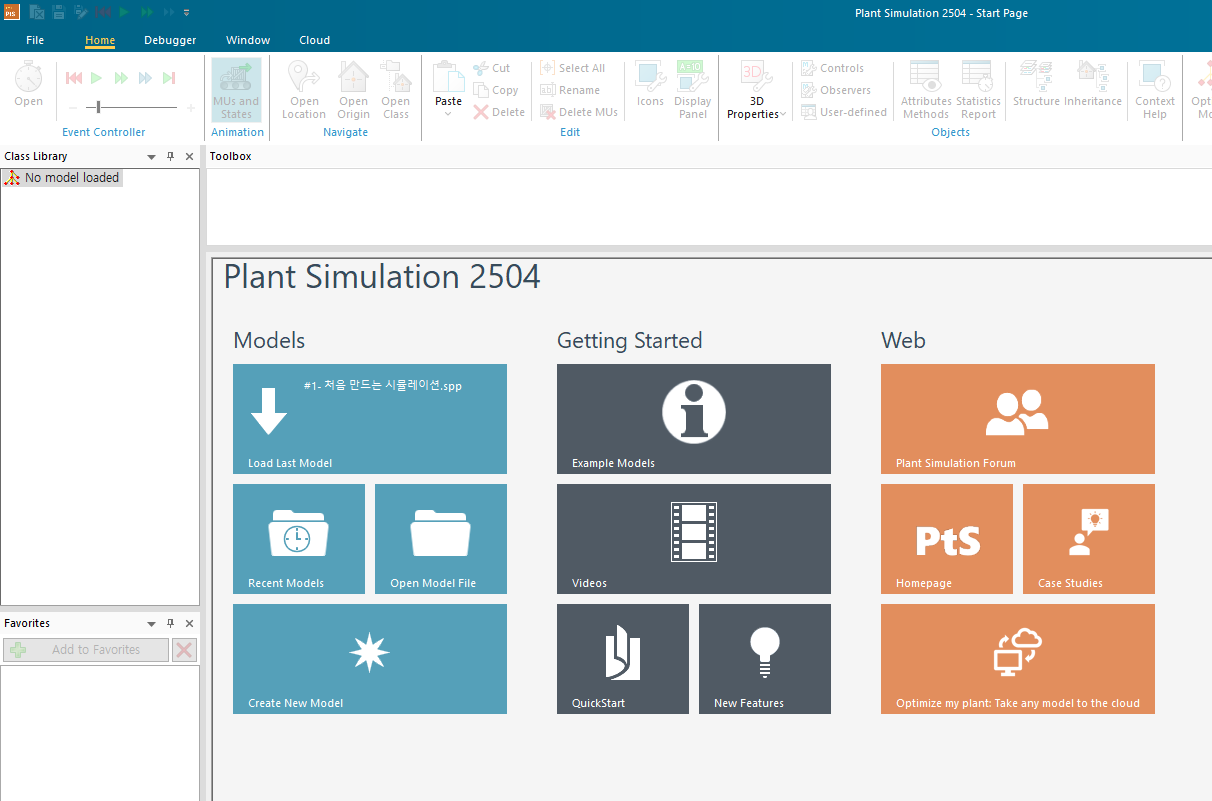Click the Inheritance ribbon button
The image size is (1212, 801).
click(x=1093, y=84)
